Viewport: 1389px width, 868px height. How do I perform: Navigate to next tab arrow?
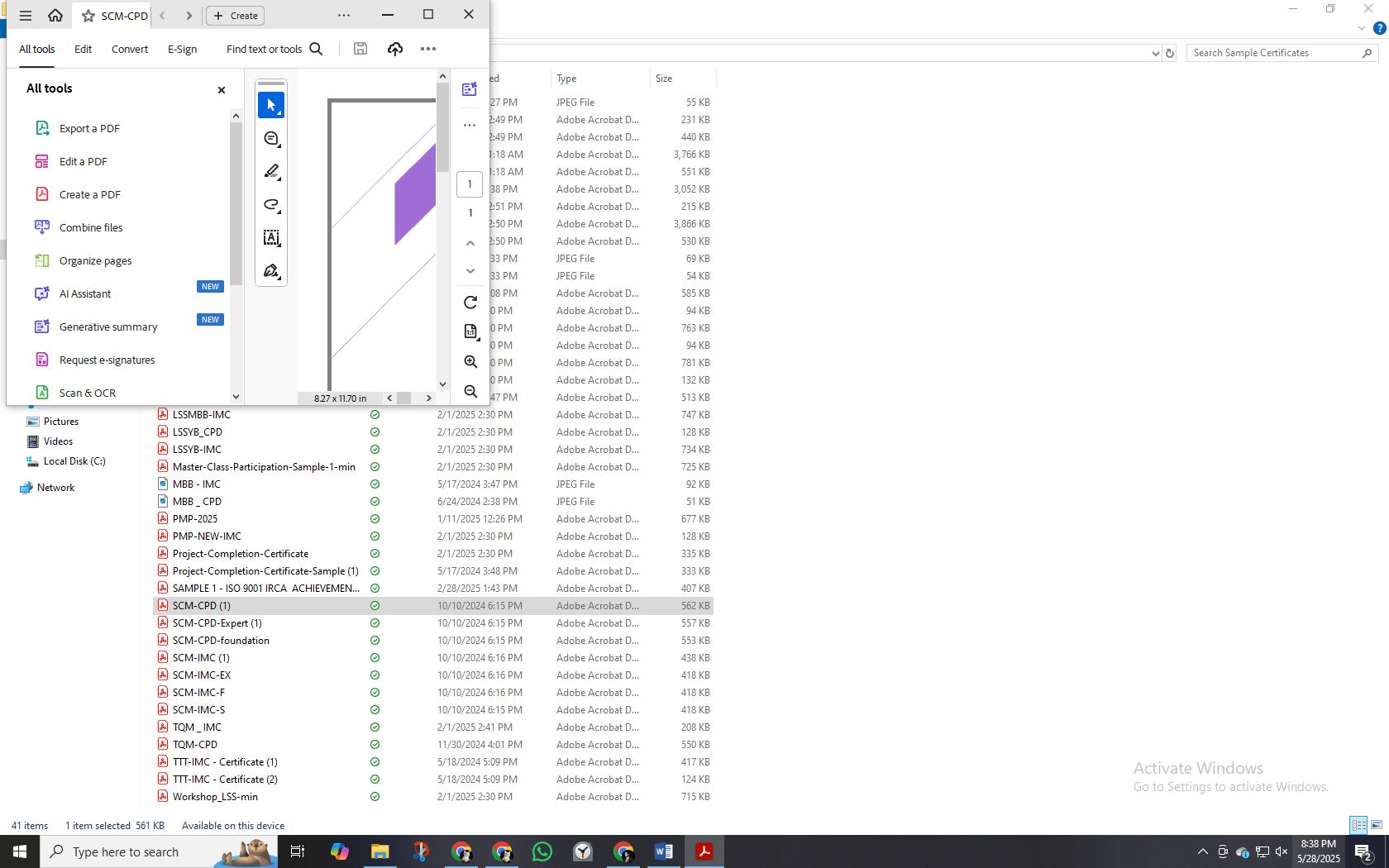pos(189,16)
